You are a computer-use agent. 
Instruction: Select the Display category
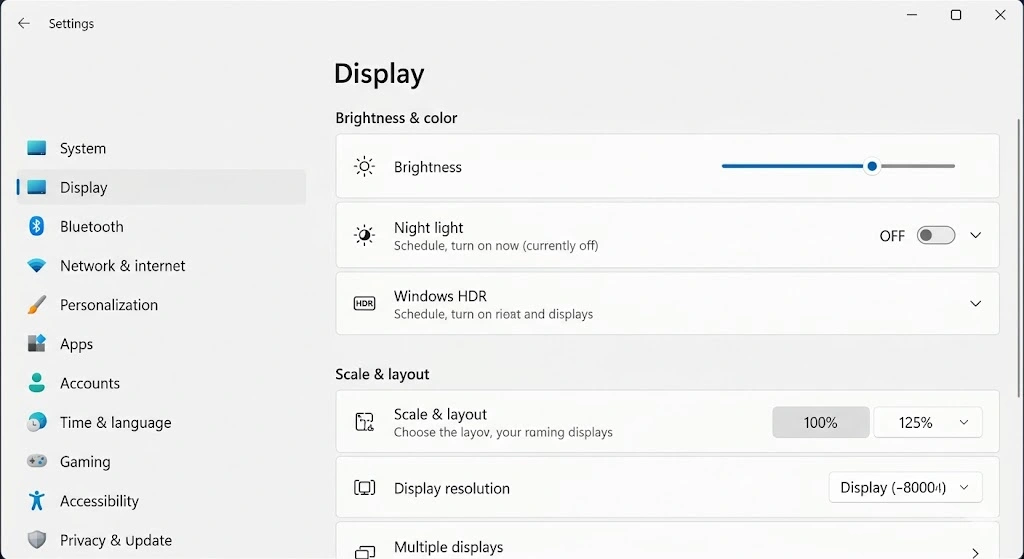(x=161, y=187)
